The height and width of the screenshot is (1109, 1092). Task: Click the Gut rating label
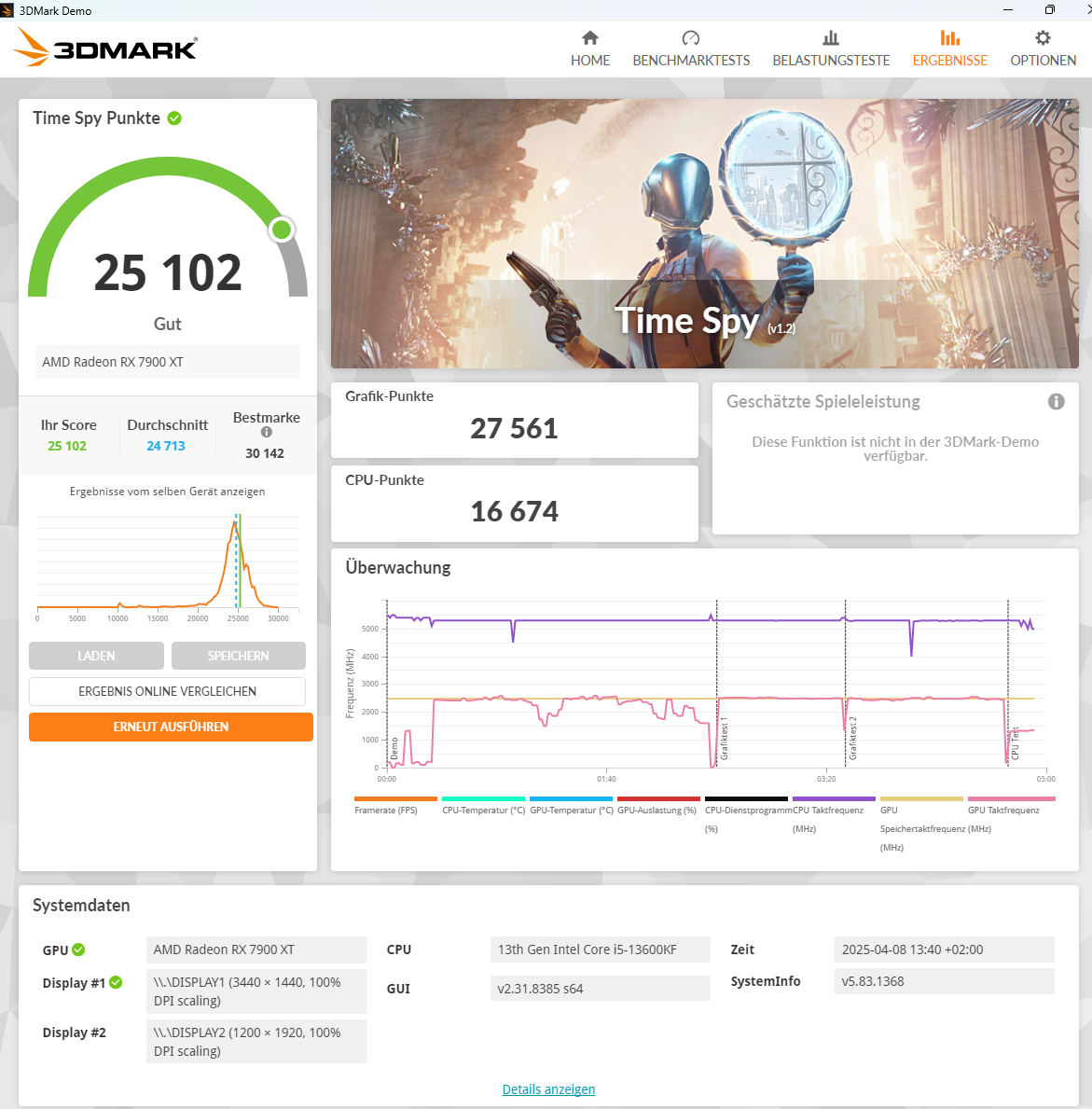168,324
